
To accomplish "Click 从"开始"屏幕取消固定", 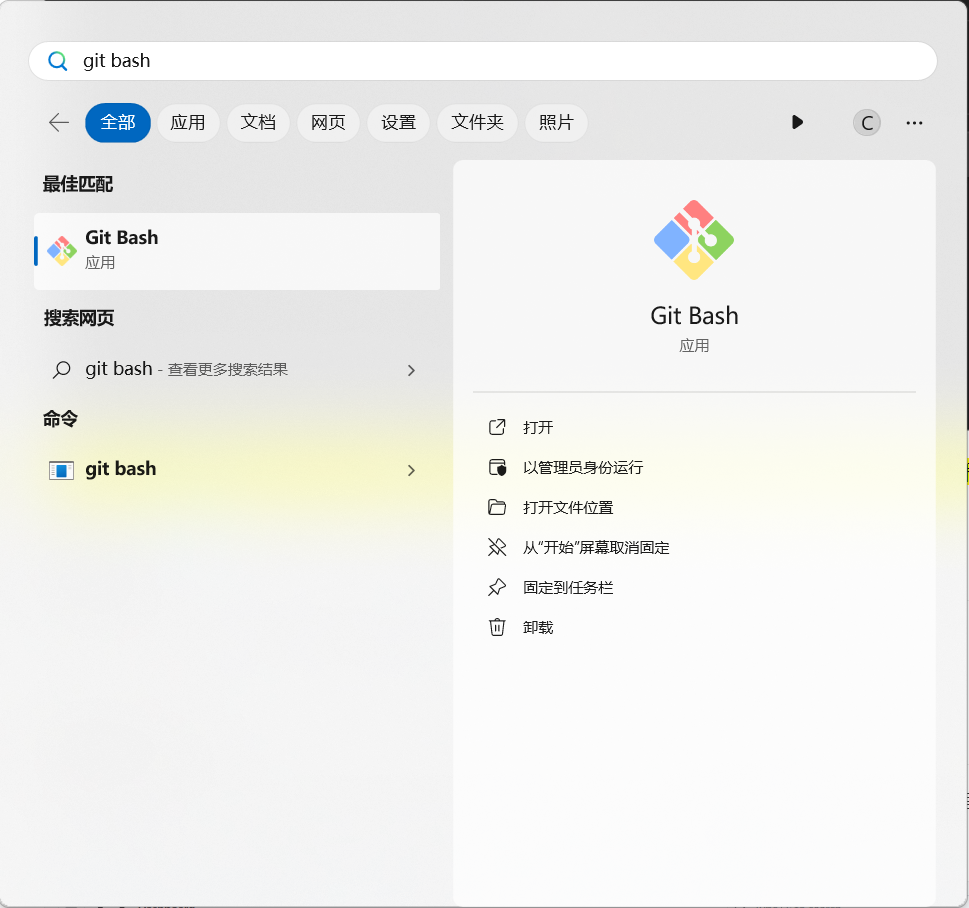I will (596, 548).
